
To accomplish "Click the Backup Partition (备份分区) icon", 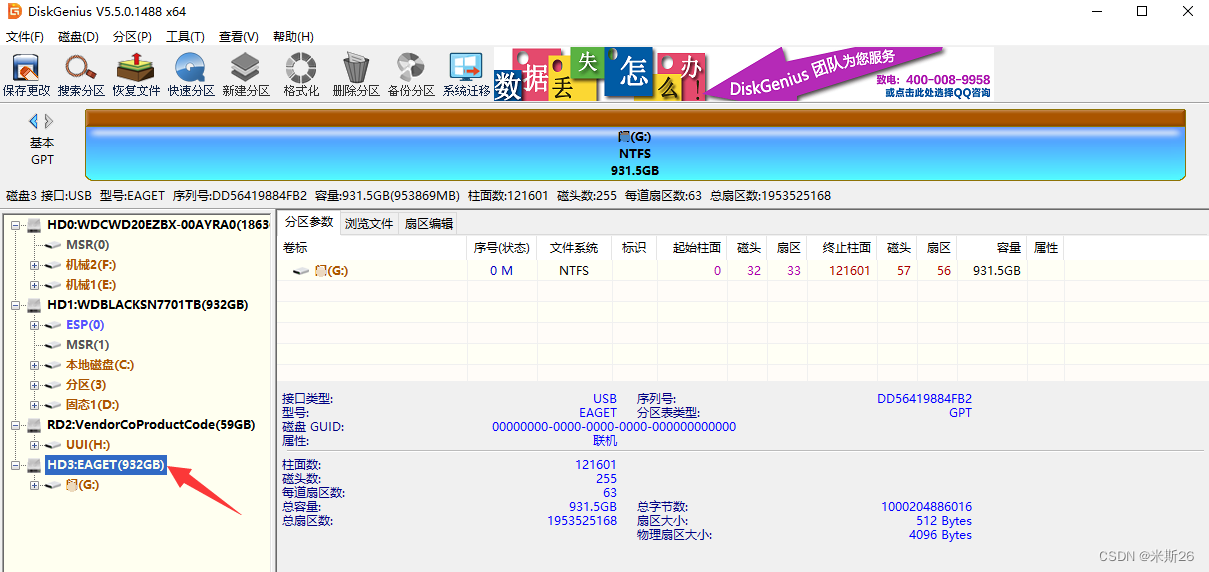I will (x=411, y=75).
